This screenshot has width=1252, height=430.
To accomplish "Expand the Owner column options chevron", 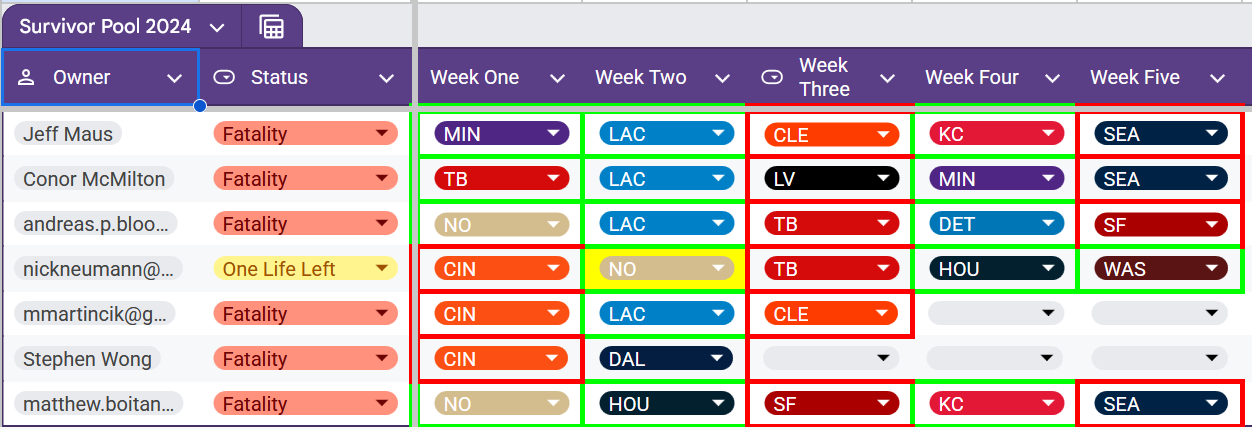I will point(175,78).
